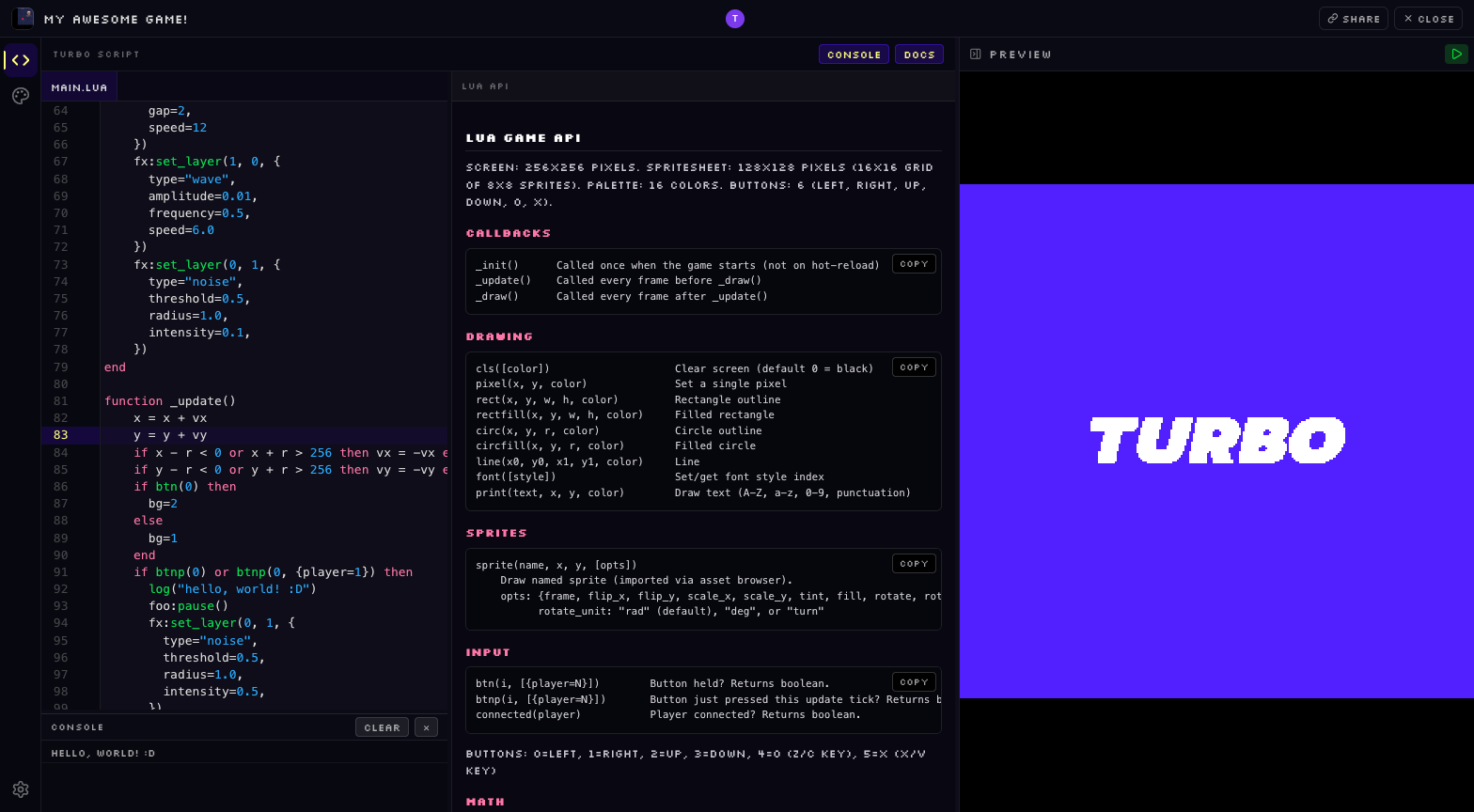Select the MAIN.LUA file tab
Viewport: 1474px width, 812px height.
click(x=79, y=87)
